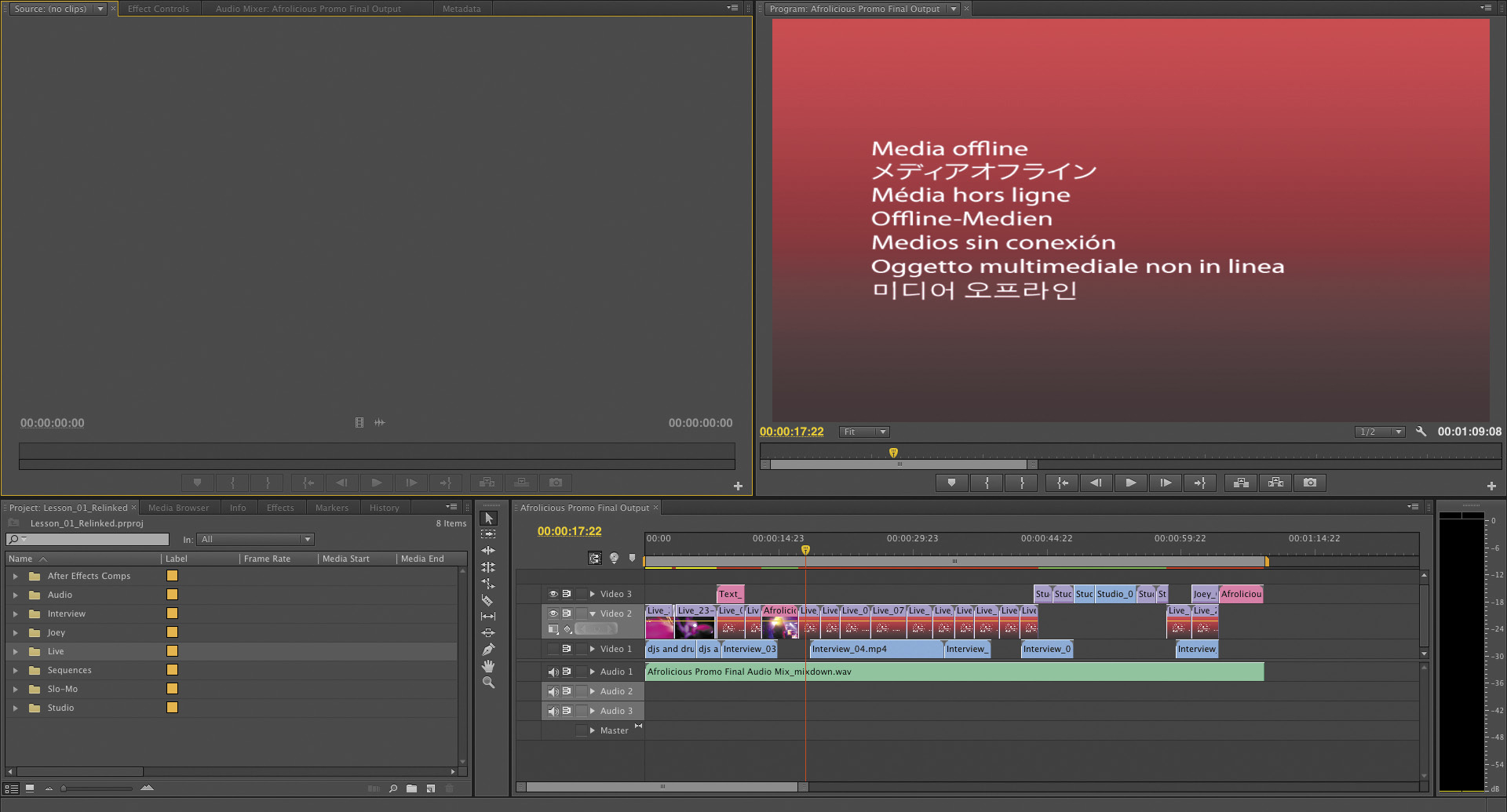This screenshot has width=1507, height=812.
Task: Expand Video 3 track
Action: [x=593, y=594]
